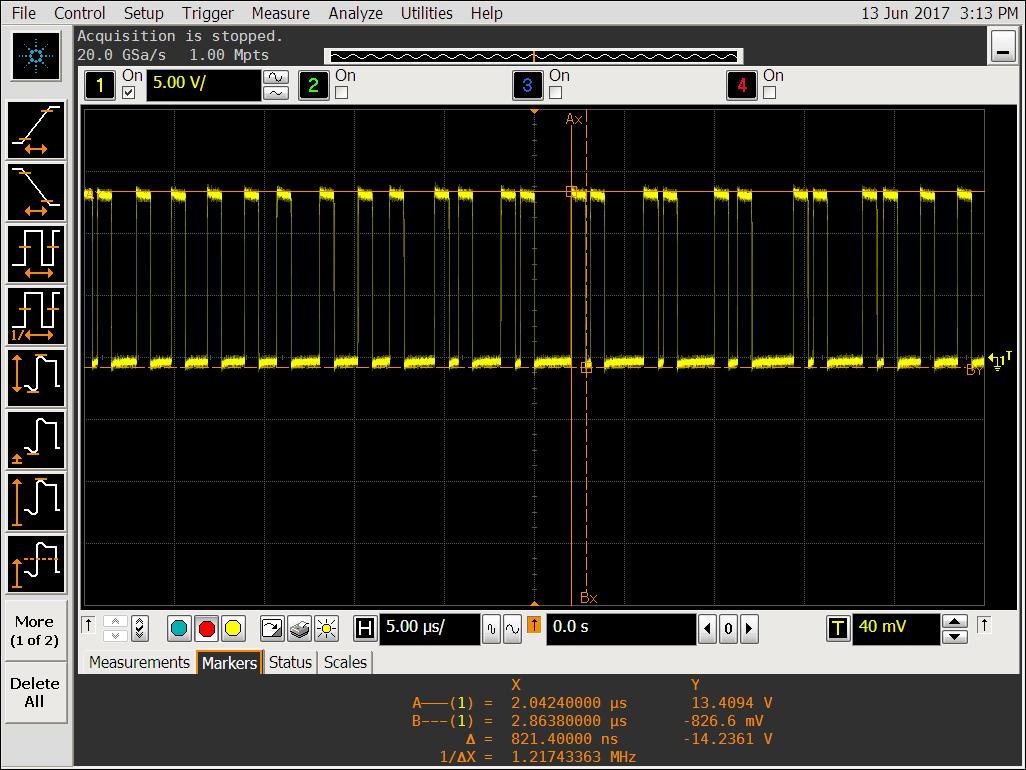
Task: Open the Control menu
Action: (79, 13)
